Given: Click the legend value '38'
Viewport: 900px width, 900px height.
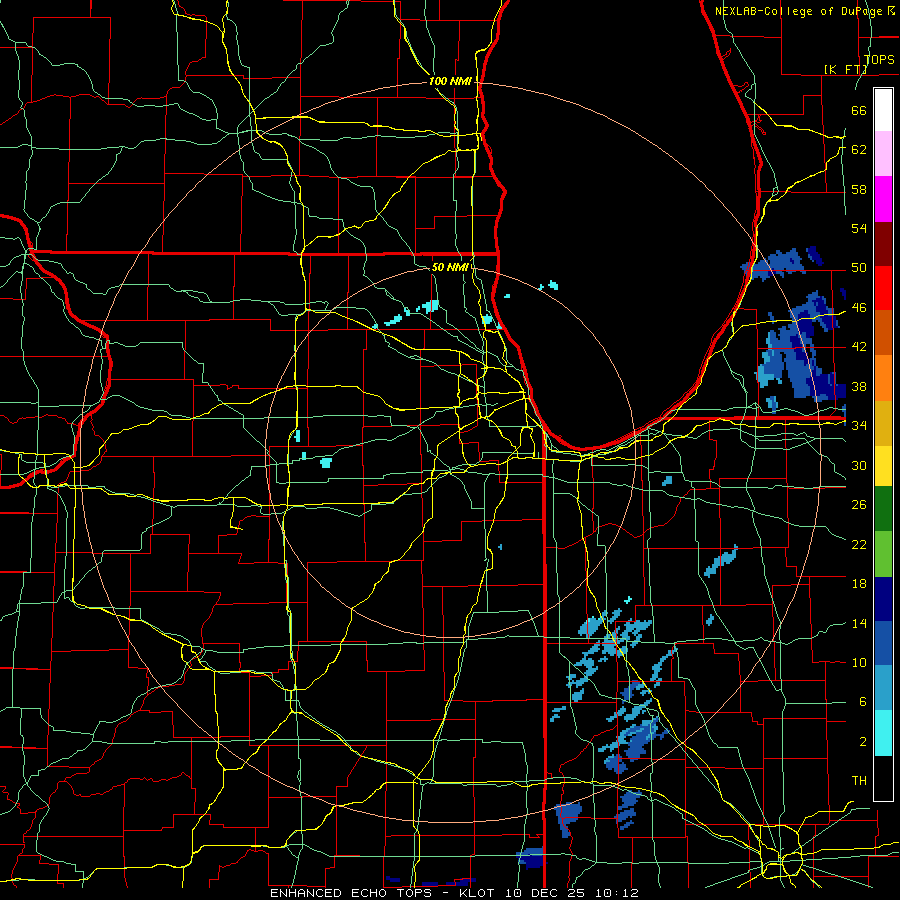Looking at the screenshot, I should pyautogui.click(x=859, y=386).
